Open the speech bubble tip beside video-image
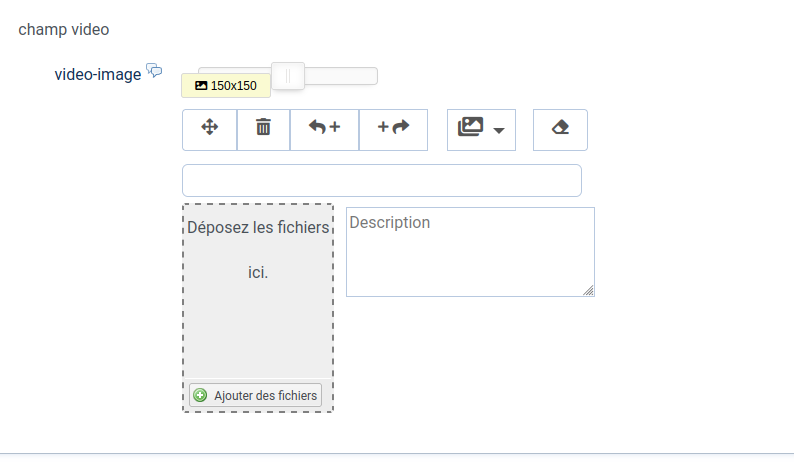Viewport: 794px width, 468px height. (154, 70)
